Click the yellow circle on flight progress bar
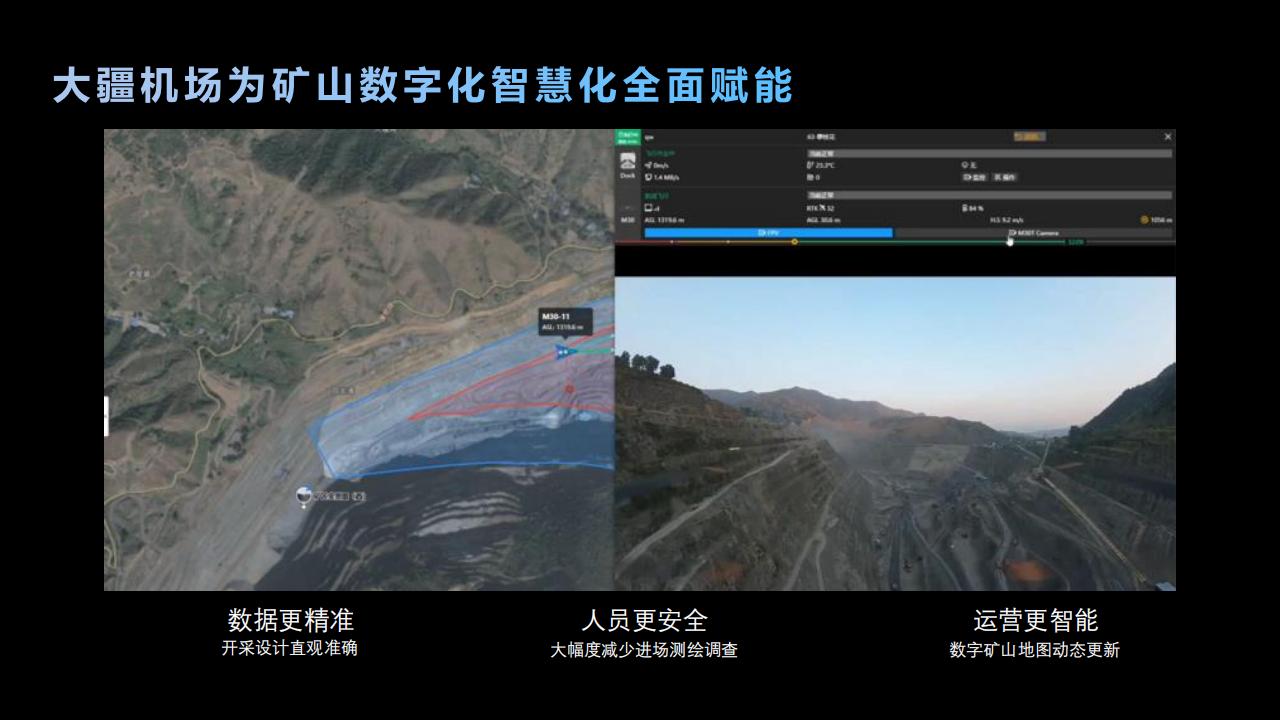1280x720 pixels. tap(794, 242)
